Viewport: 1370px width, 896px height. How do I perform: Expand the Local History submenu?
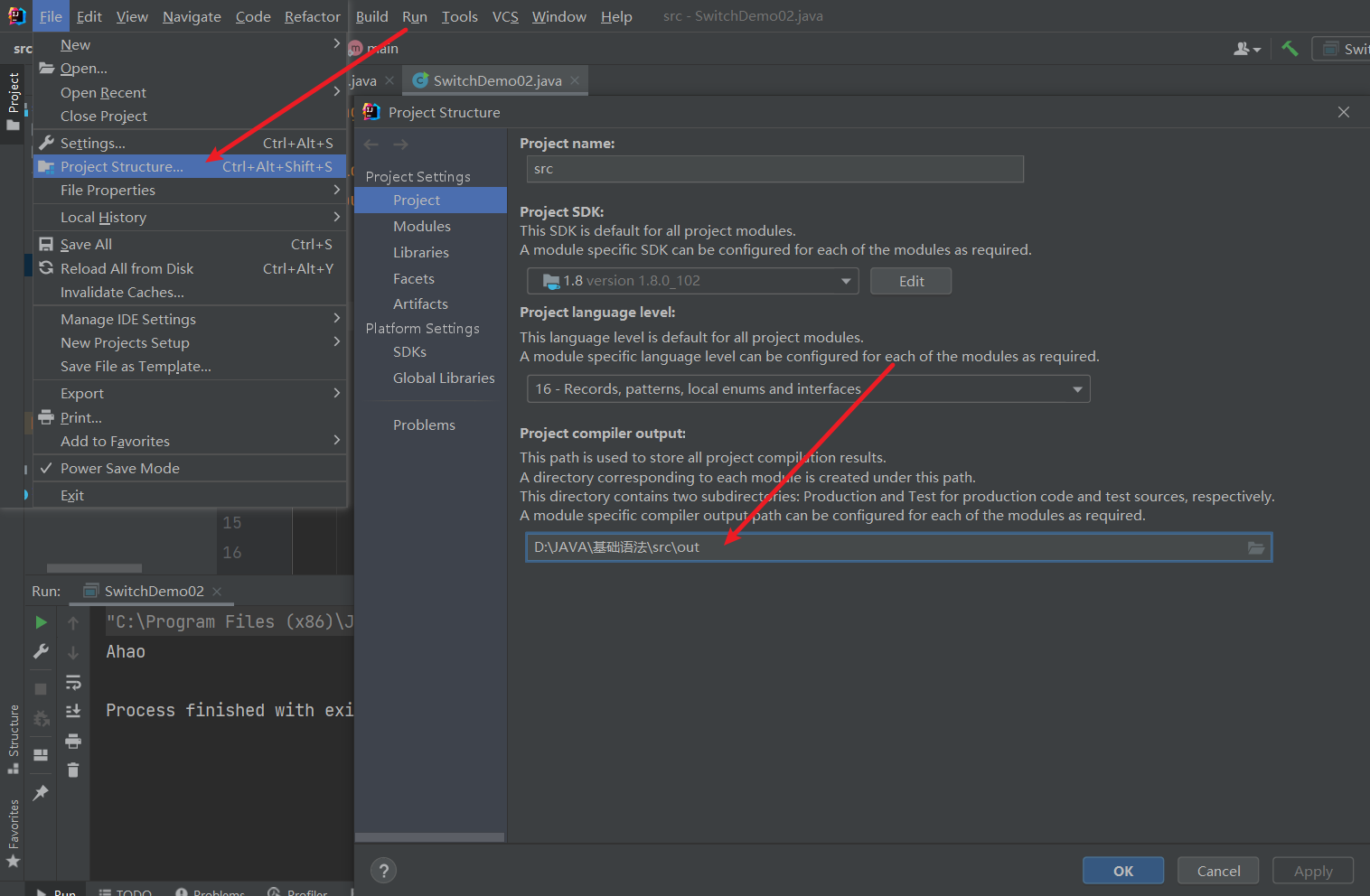point(190,217)
